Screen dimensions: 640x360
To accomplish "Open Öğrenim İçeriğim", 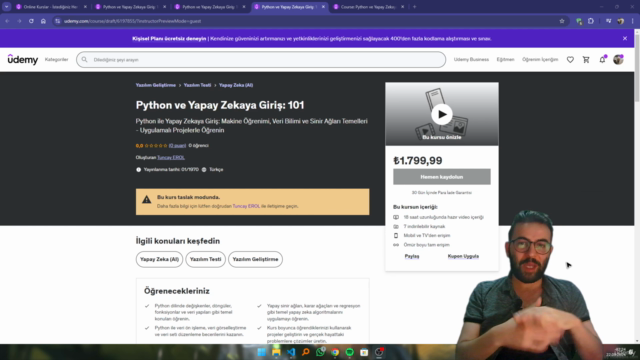I will (540, 60).
